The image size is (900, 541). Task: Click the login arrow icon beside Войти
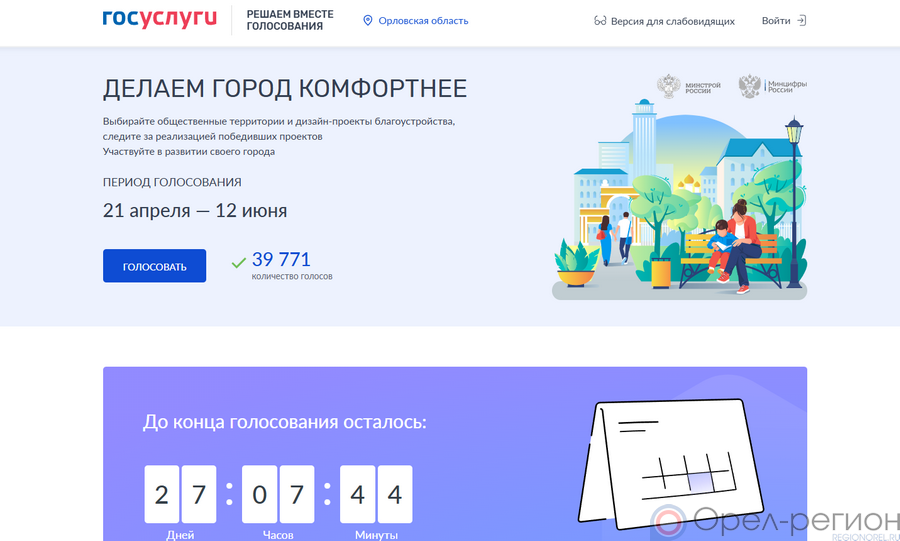tap(801, 21)
